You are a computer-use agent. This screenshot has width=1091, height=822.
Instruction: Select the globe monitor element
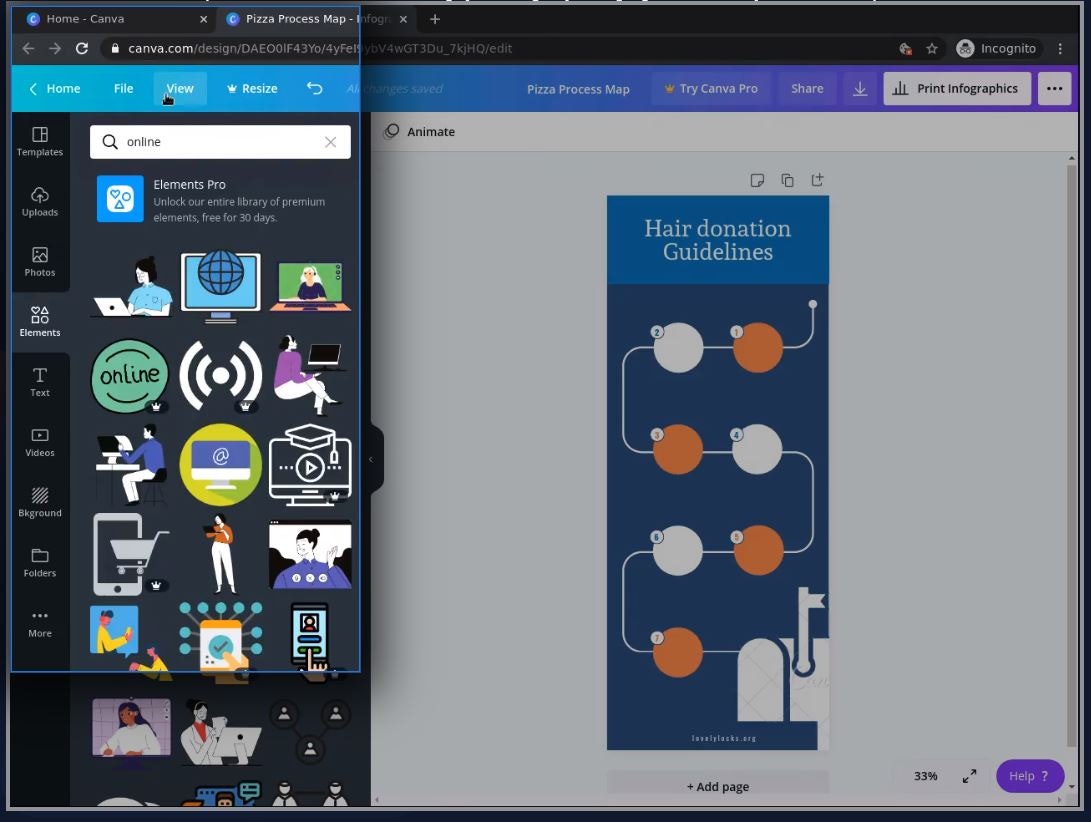point(221,287)
